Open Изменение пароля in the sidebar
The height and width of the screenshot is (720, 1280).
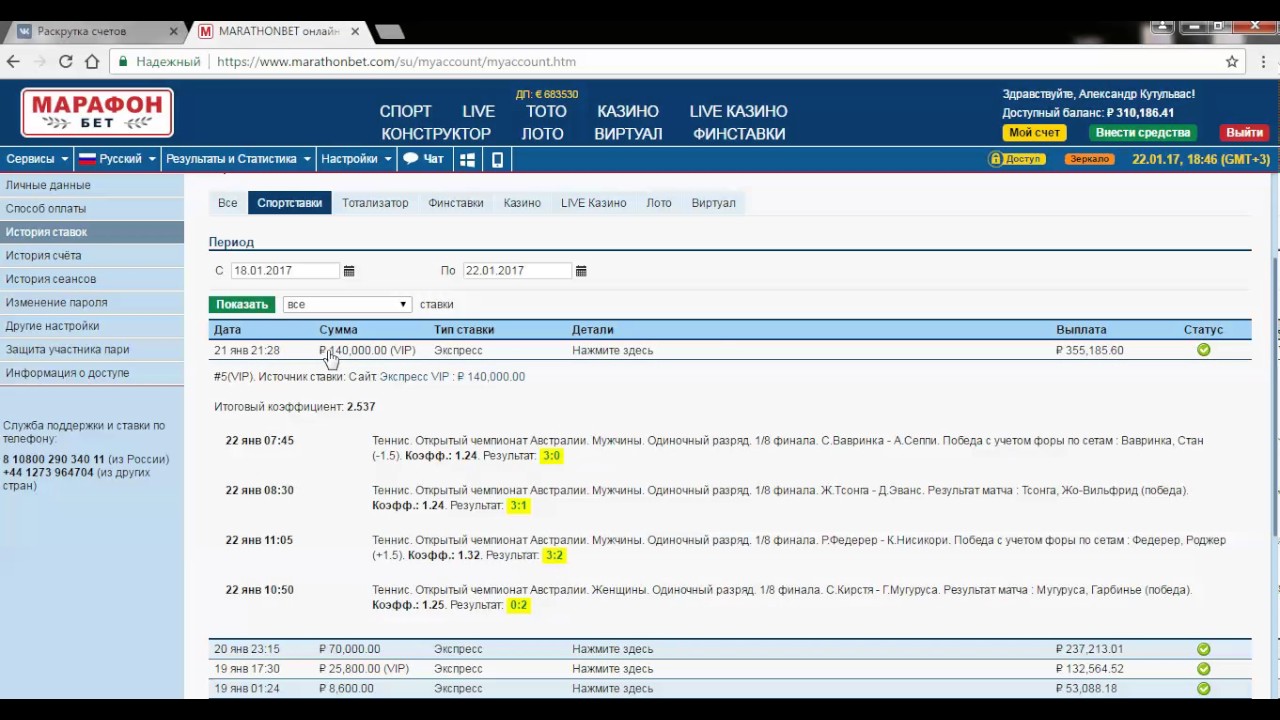(92, 303)
